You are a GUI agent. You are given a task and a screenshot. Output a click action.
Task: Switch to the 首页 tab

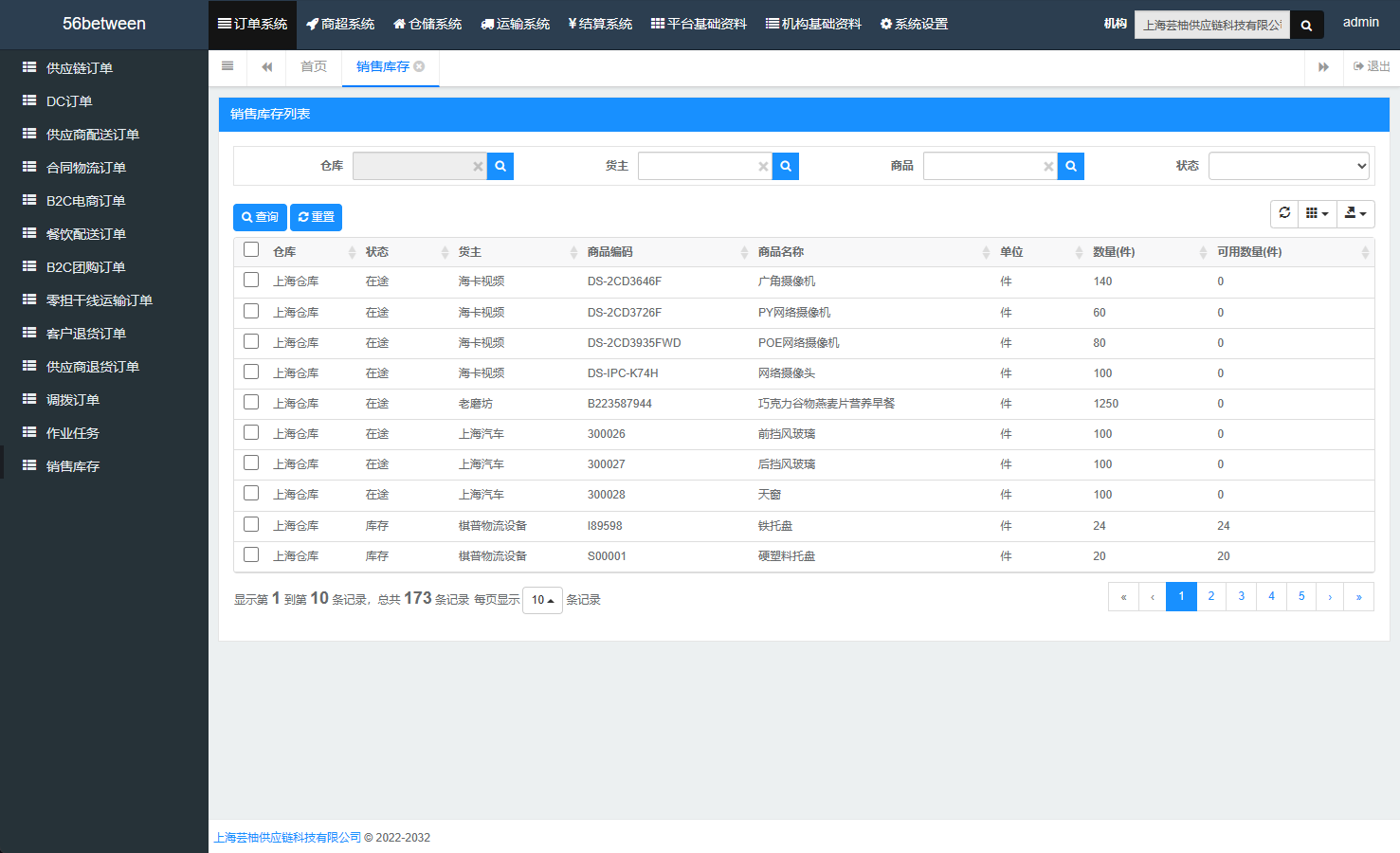(314, 66)
